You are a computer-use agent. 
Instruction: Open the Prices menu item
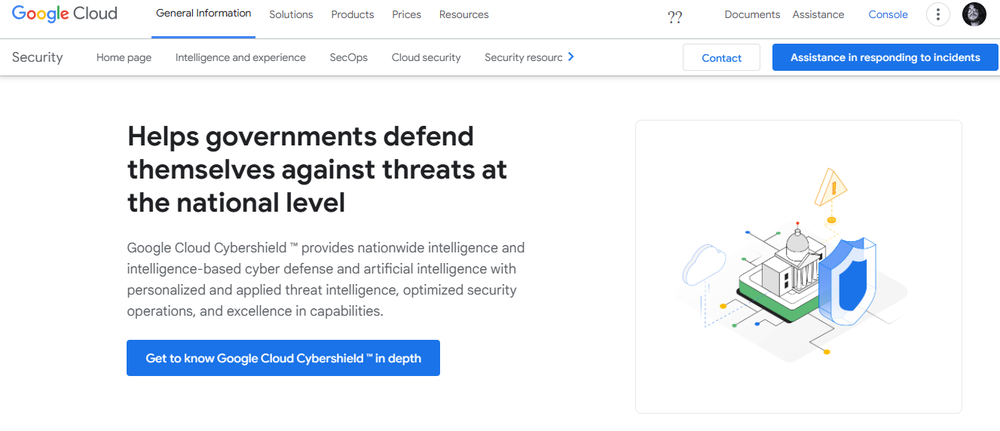point(406,15)
